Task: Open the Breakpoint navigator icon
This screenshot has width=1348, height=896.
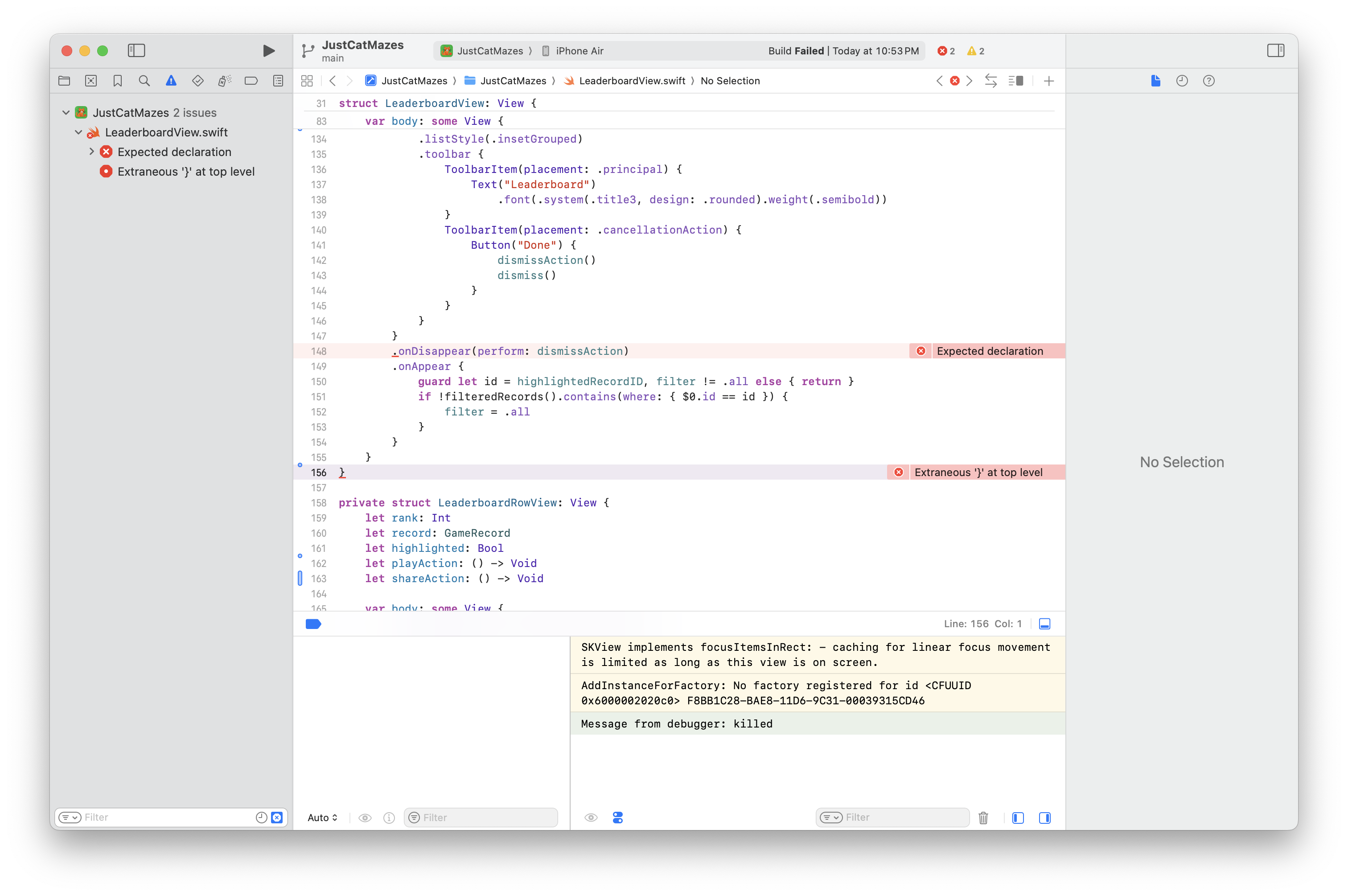Action: [x=251, y=81]
